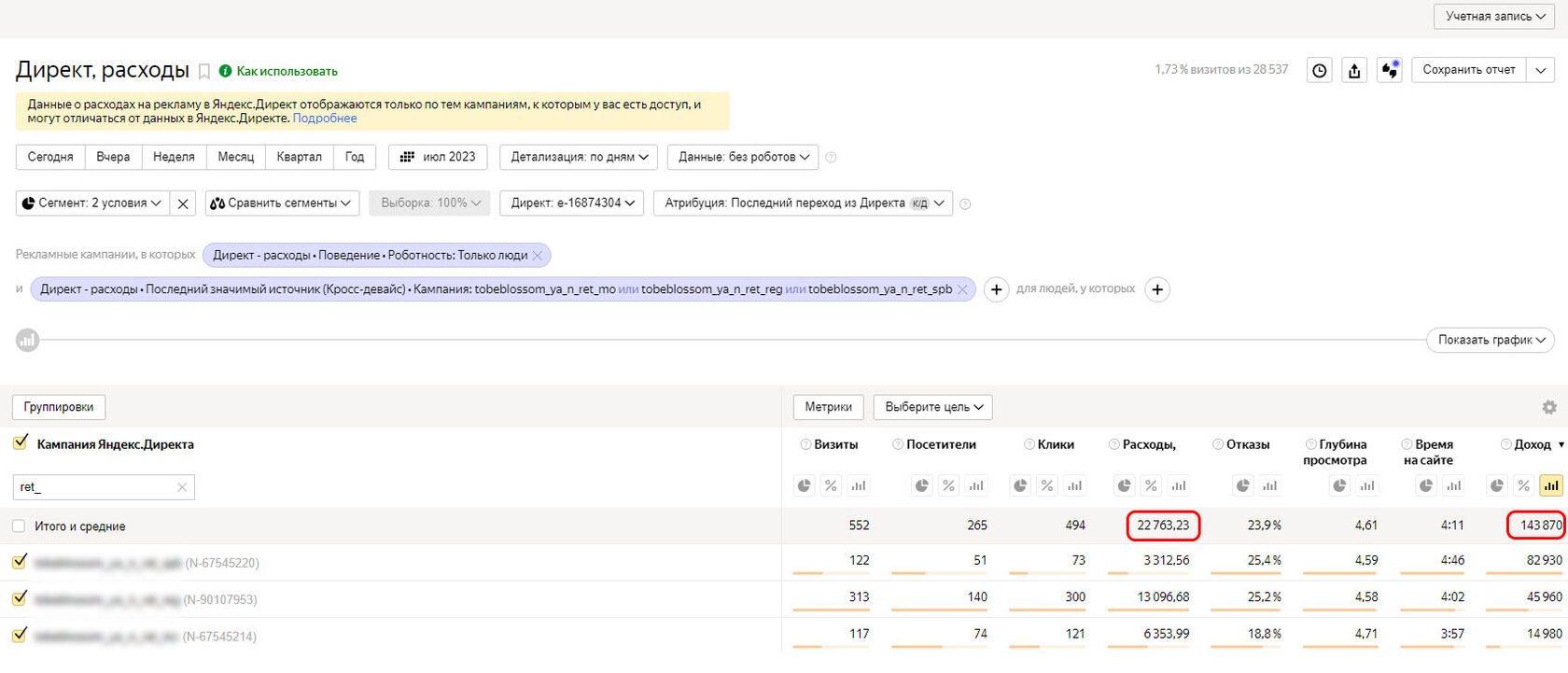The image size is (1568, 673).
Task: Open the Учетная запись dropdown
Action: tap(1493, 16)
